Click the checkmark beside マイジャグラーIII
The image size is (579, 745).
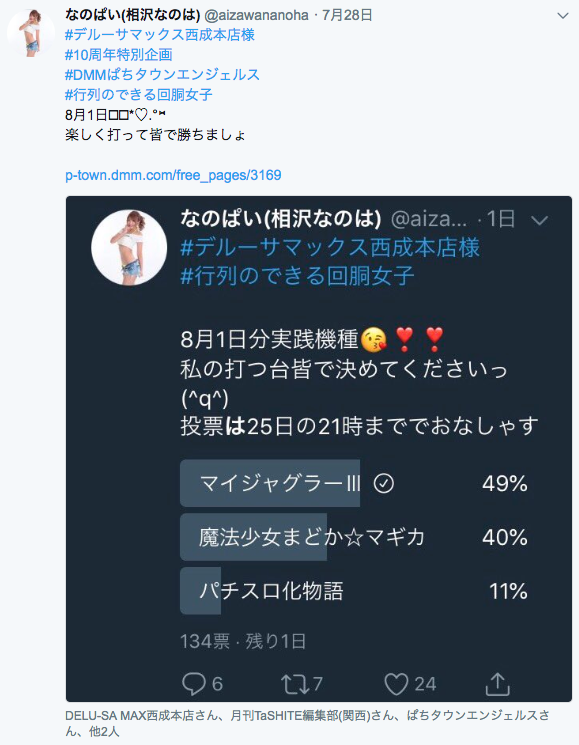point(383,484)
